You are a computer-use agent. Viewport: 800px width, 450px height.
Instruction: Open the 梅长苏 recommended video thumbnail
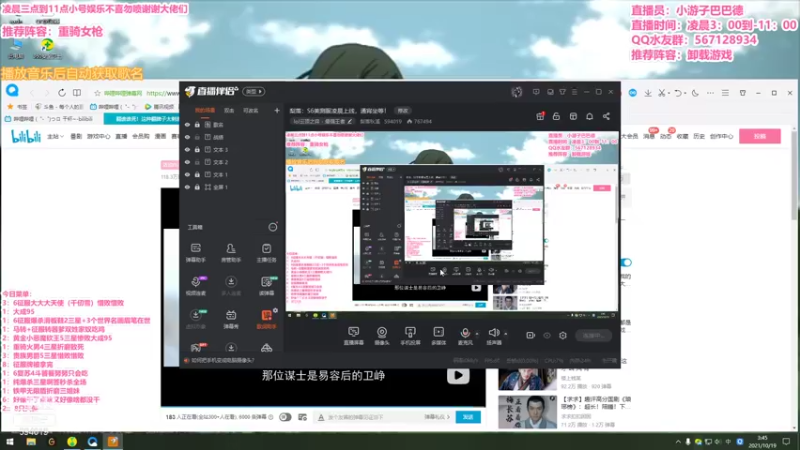pos(527,411)
